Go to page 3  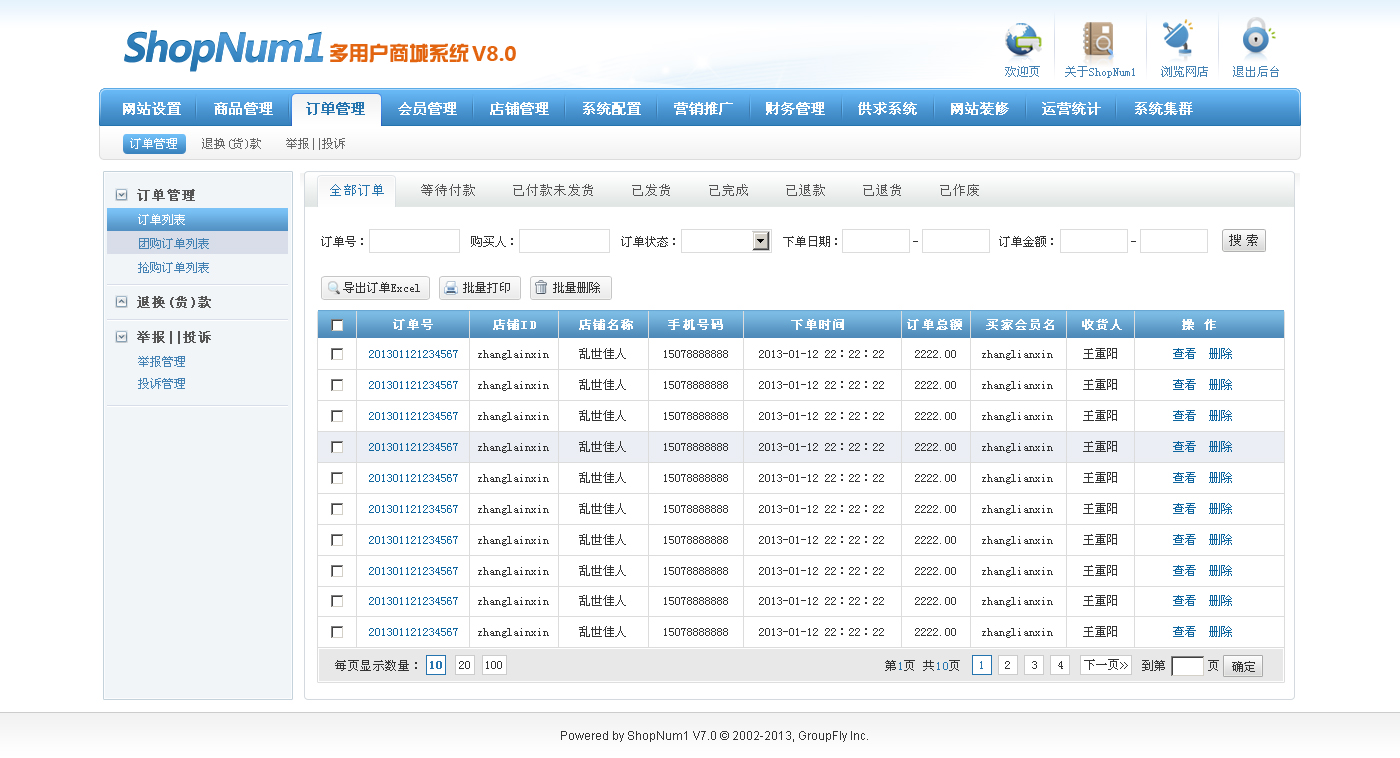1034,665
